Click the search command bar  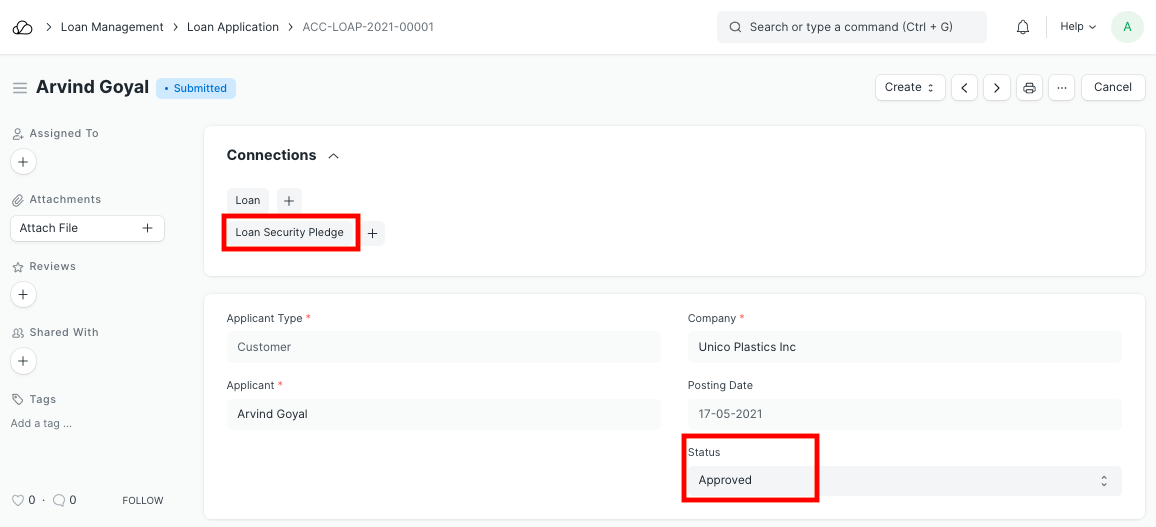click(x=851, y=27)
